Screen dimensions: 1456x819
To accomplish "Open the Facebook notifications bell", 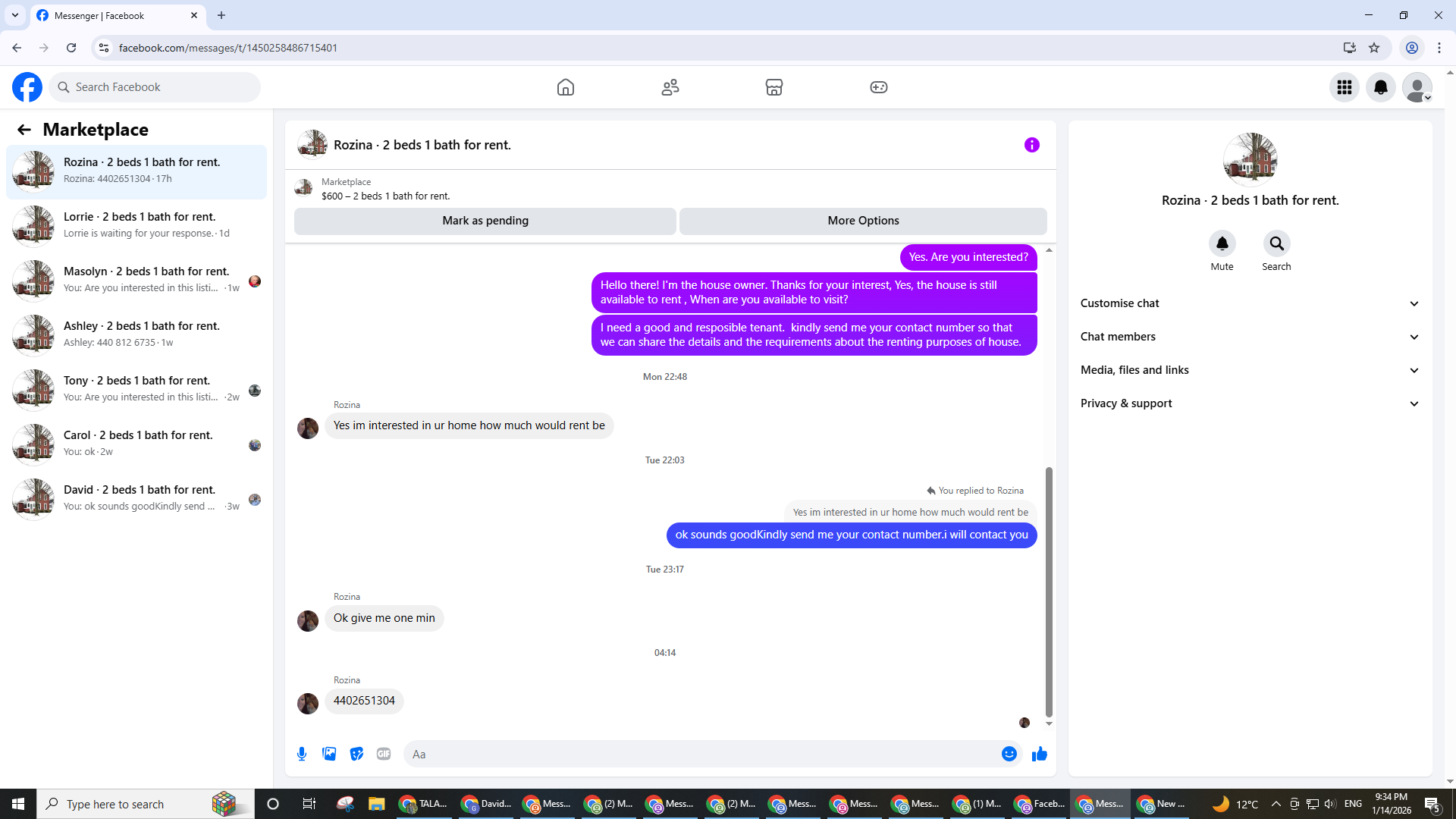I will pos(1380,87).
